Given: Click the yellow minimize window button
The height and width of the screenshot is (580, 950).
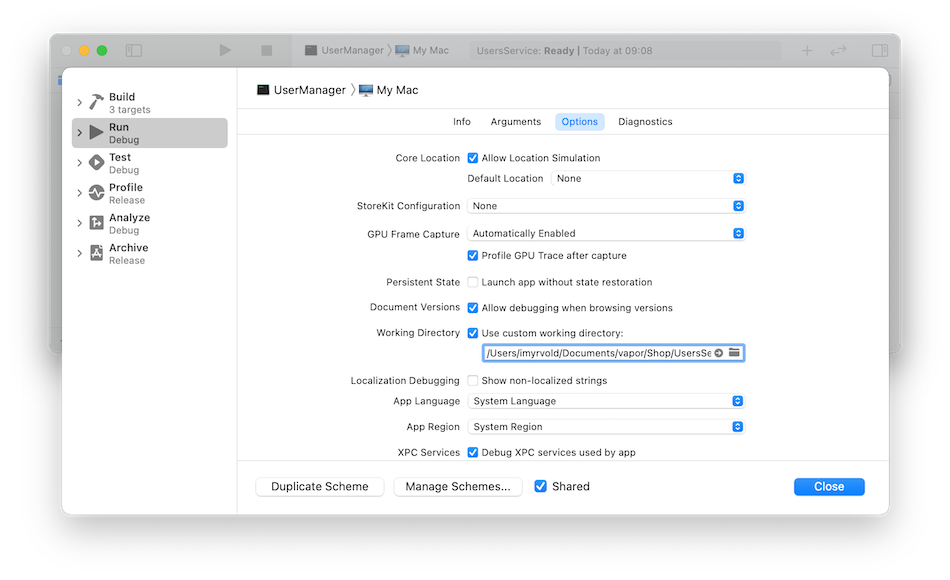Looking at the screenshot, I should click(84, 50).
